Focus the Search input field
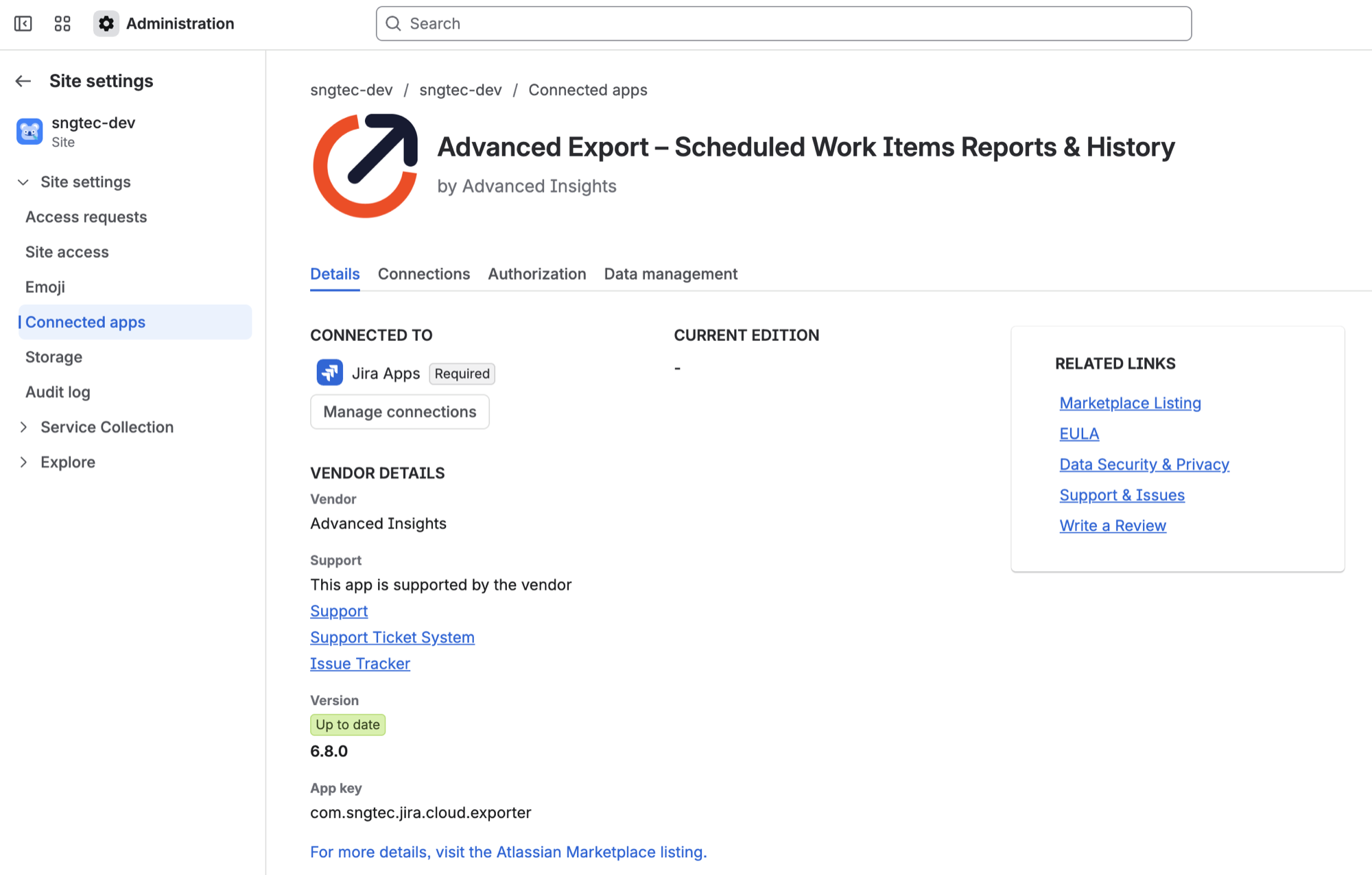Screen dimensions: 1372x875 click(x=784, y=24)
